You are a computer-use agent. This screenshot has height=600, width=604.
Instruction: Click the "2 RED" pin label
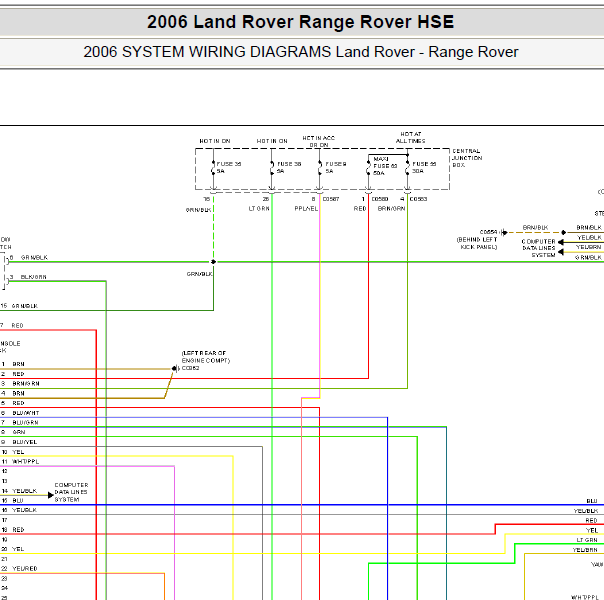13,374
